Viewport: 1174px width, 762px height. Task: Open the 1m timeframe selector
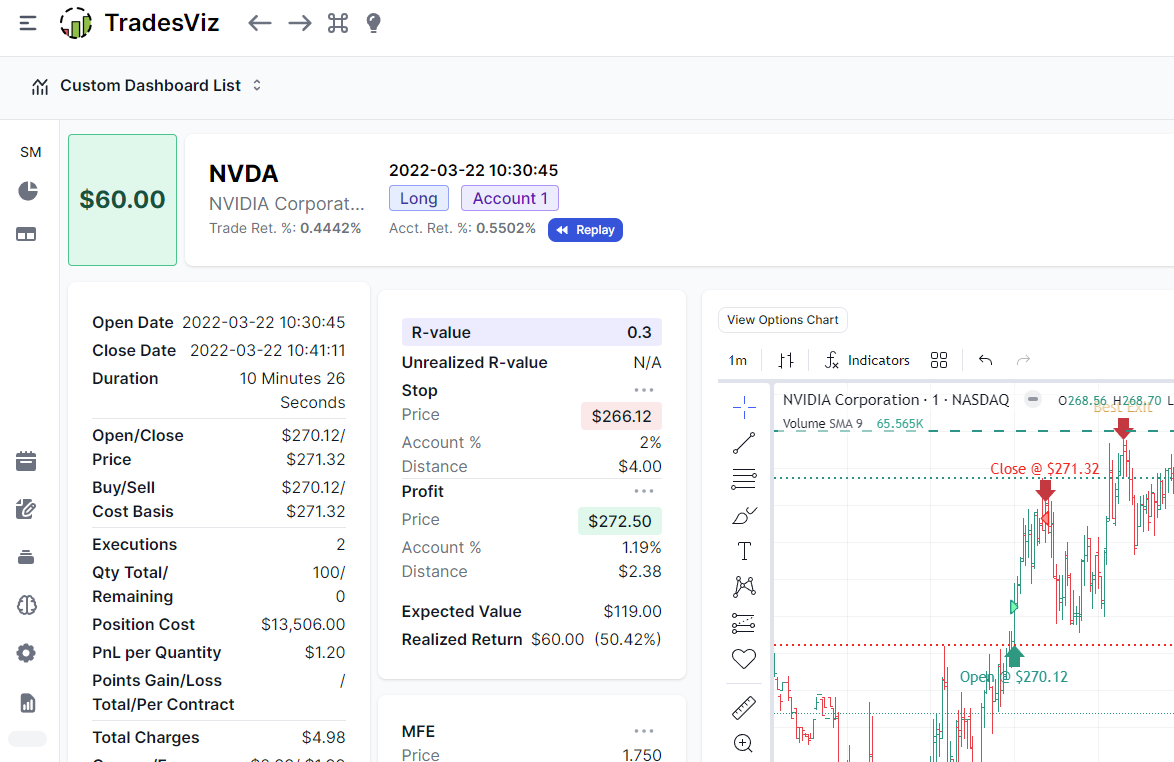coord(737,361)
